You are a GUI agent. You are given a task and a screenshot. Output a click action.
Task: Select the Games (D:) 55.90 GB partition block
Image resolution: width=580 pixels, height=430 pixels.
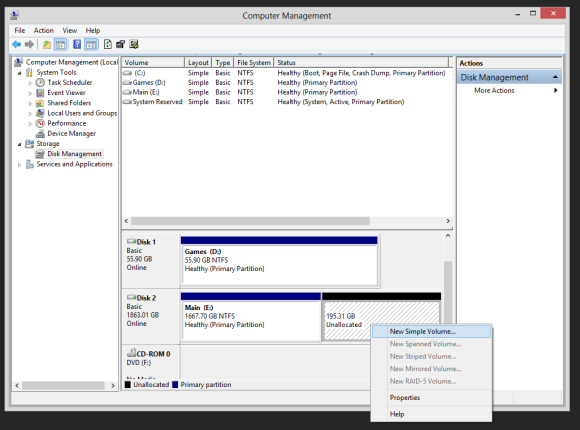279,261
